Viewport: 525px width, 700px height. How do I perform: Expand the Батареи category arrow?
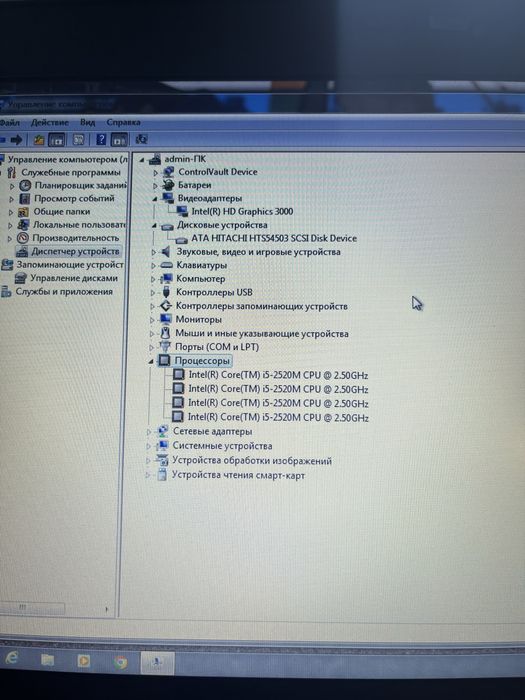tap(156, 185)
